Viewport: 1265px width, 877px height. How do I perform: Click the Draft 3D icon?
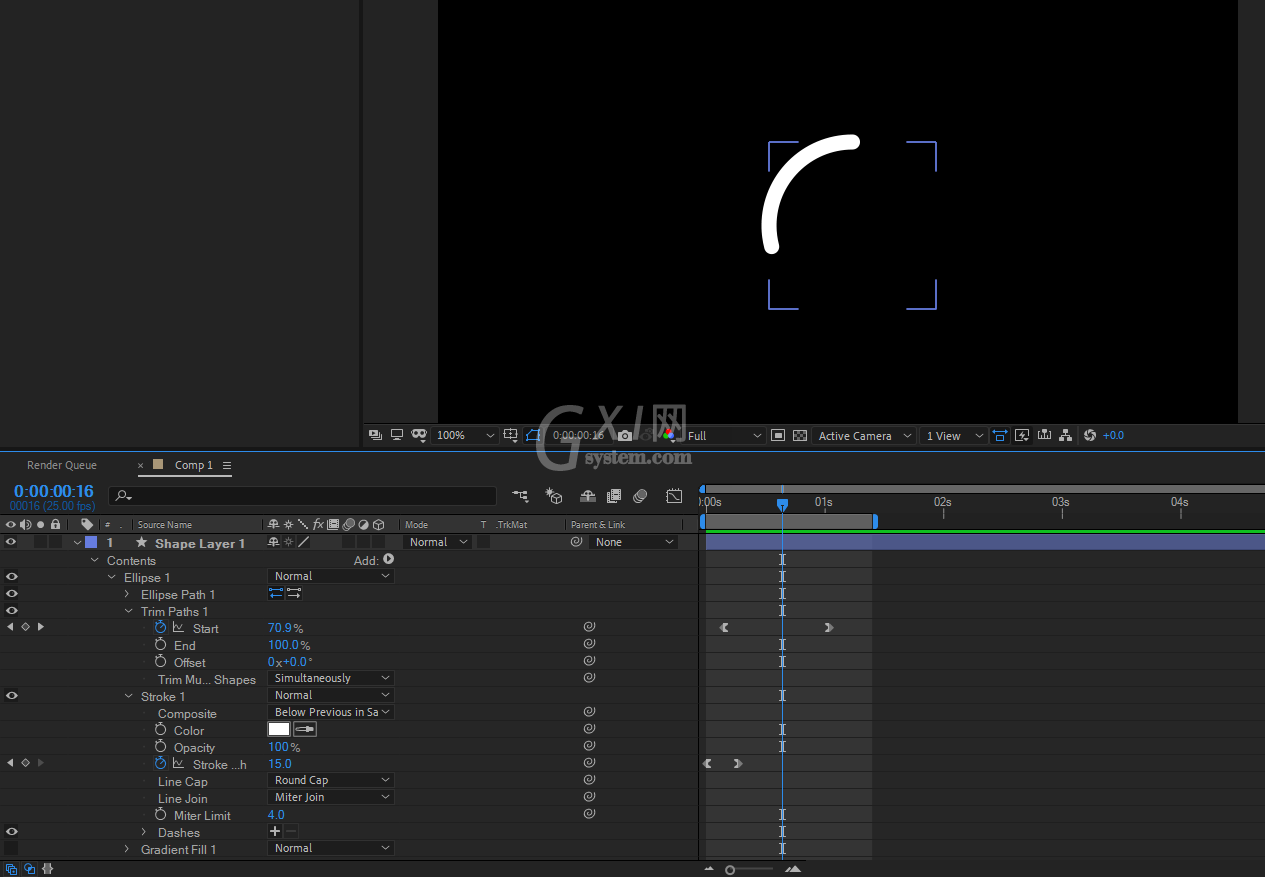[x=553, y=495]
